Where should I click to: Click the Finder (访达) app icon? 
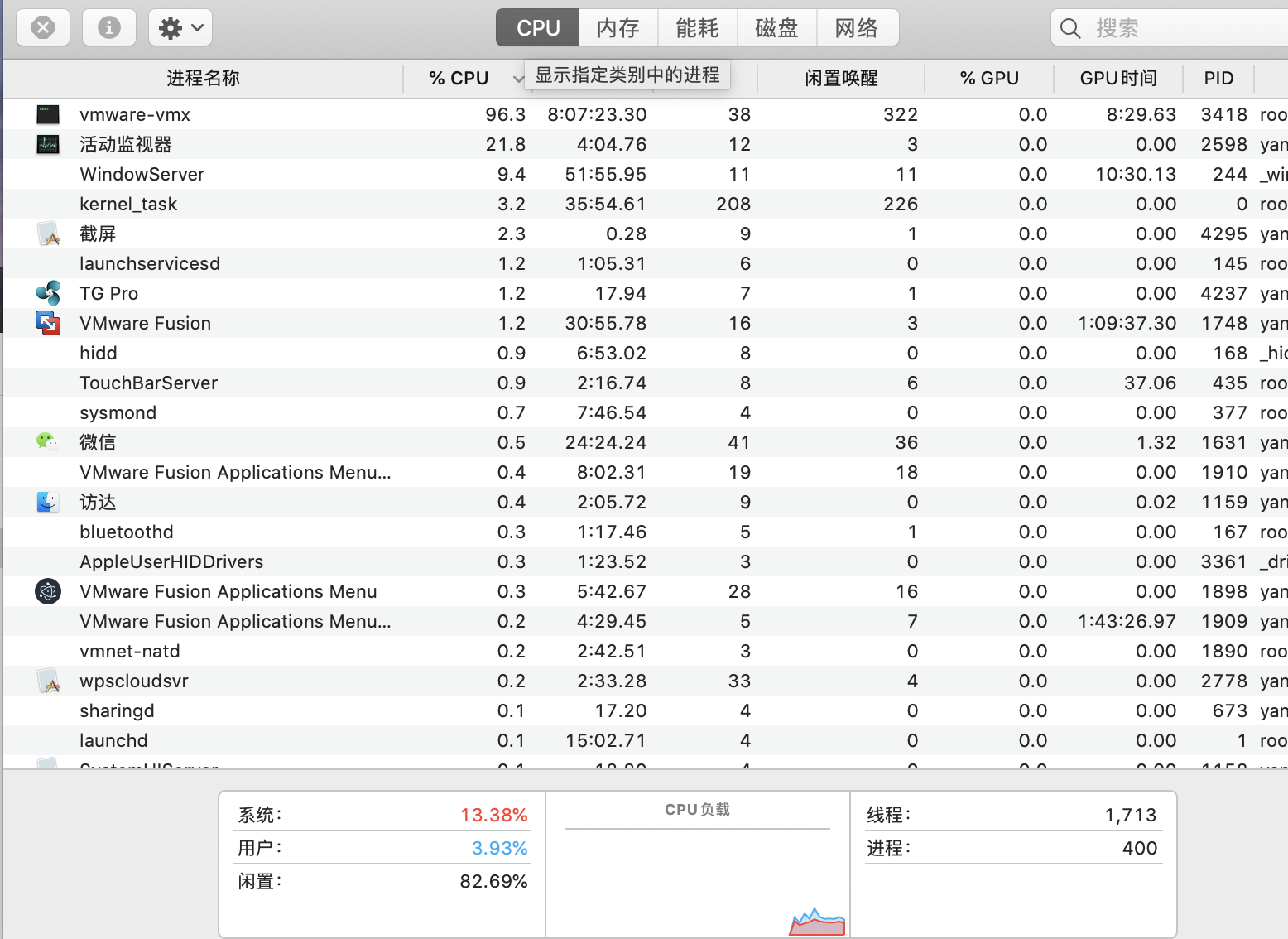48,502
